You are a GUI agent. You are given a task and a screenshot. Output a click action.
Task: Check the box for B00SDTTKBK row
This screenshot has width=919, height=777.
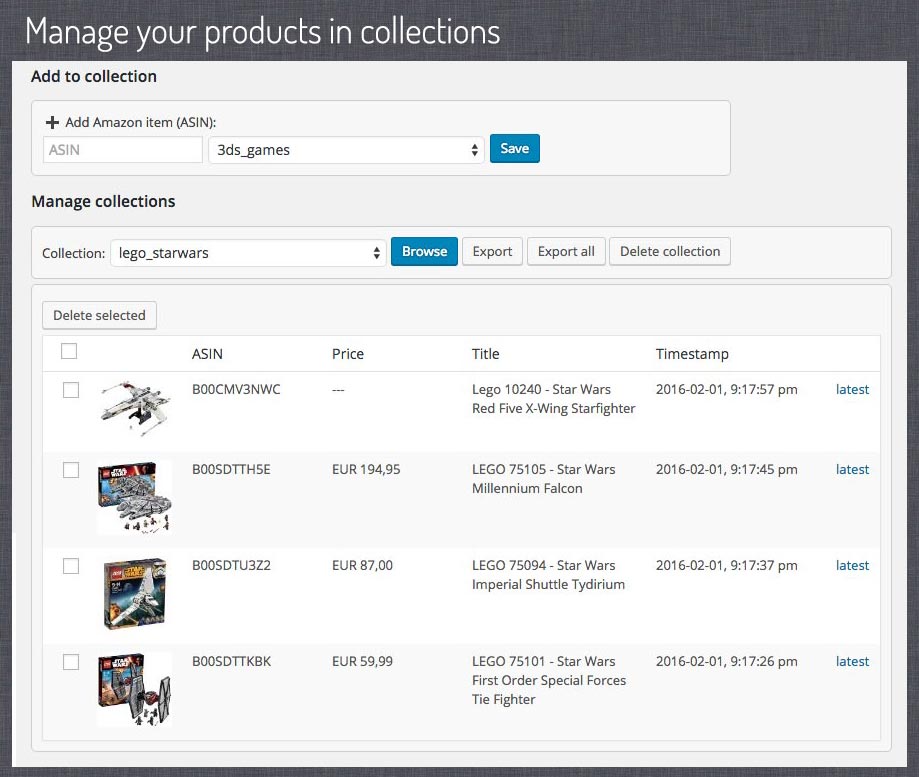point(71,662)
